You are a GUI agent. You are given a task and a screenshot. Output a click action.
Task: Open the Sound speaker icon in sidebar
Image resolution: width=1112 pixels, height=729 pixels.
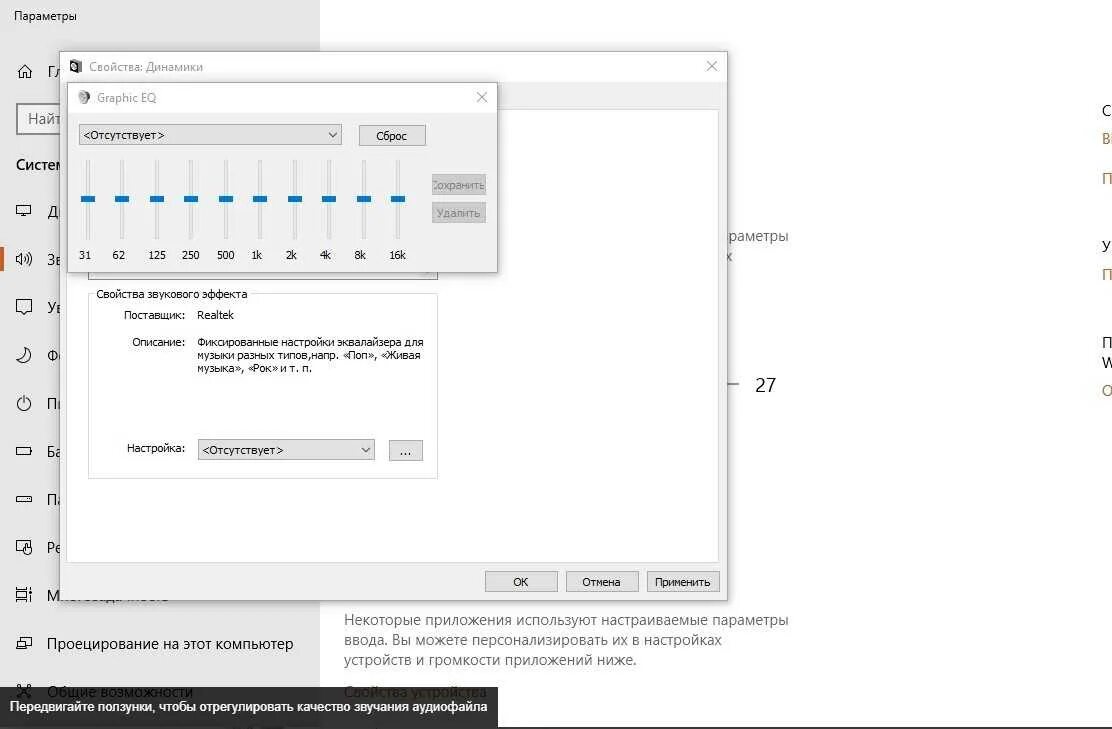point(24,259)
